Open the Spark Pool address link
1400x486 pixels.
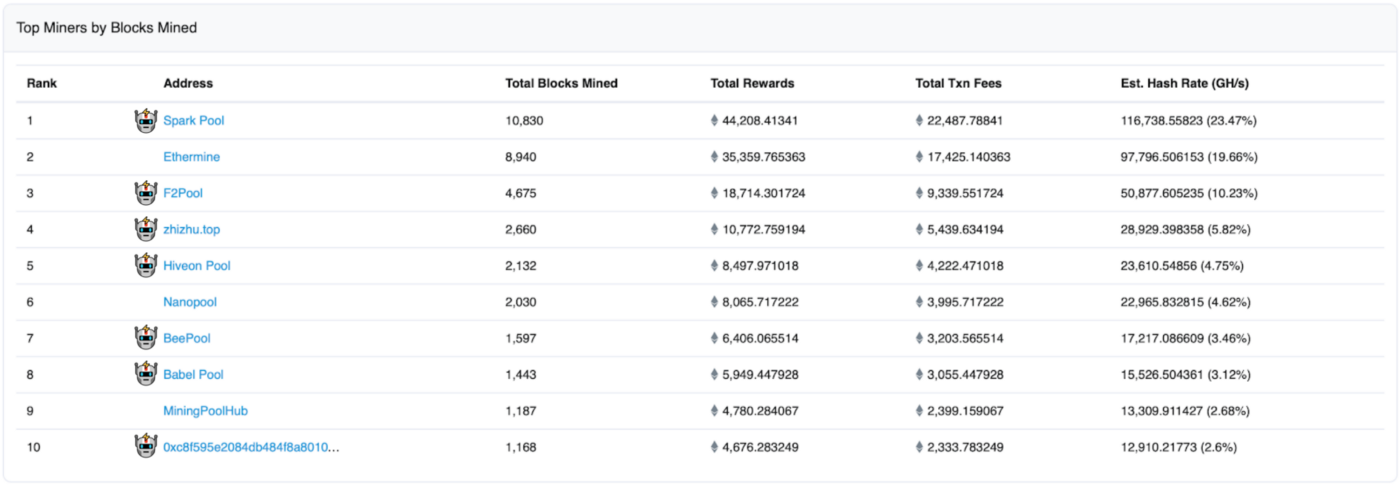[x=194, y=121]
